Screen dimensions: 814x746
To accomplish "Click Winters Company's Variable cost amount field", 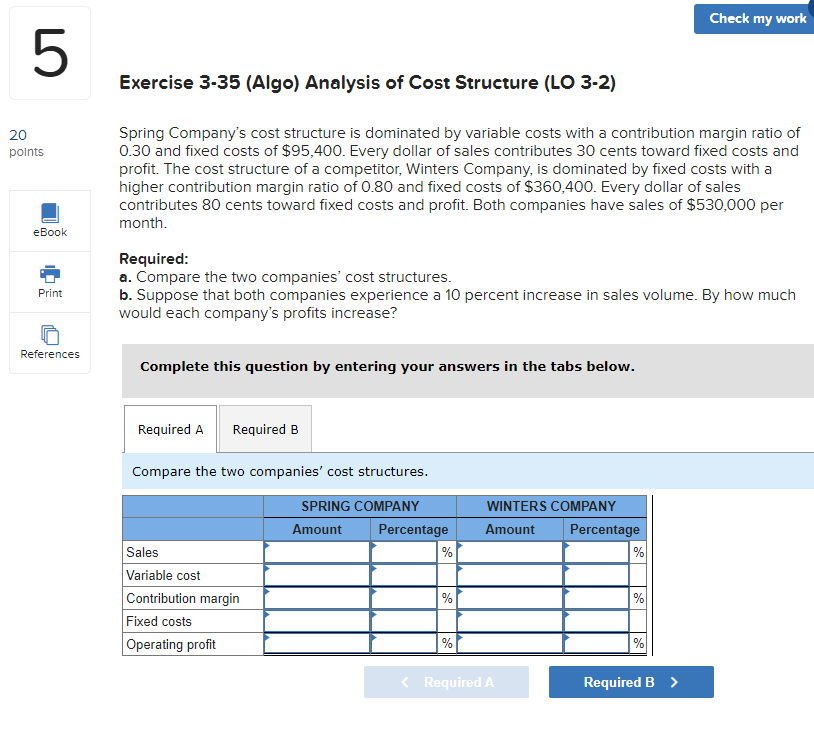I will [x=508, y=574].
